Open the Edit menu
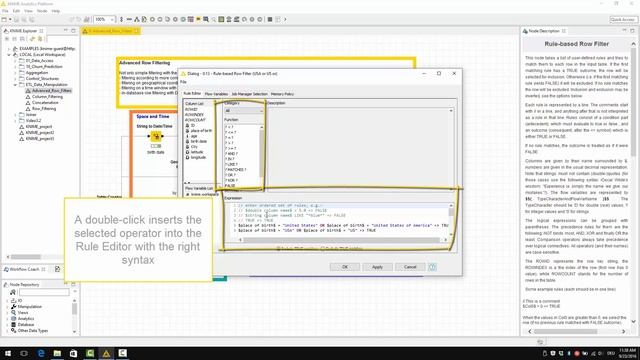 point(16,11)
